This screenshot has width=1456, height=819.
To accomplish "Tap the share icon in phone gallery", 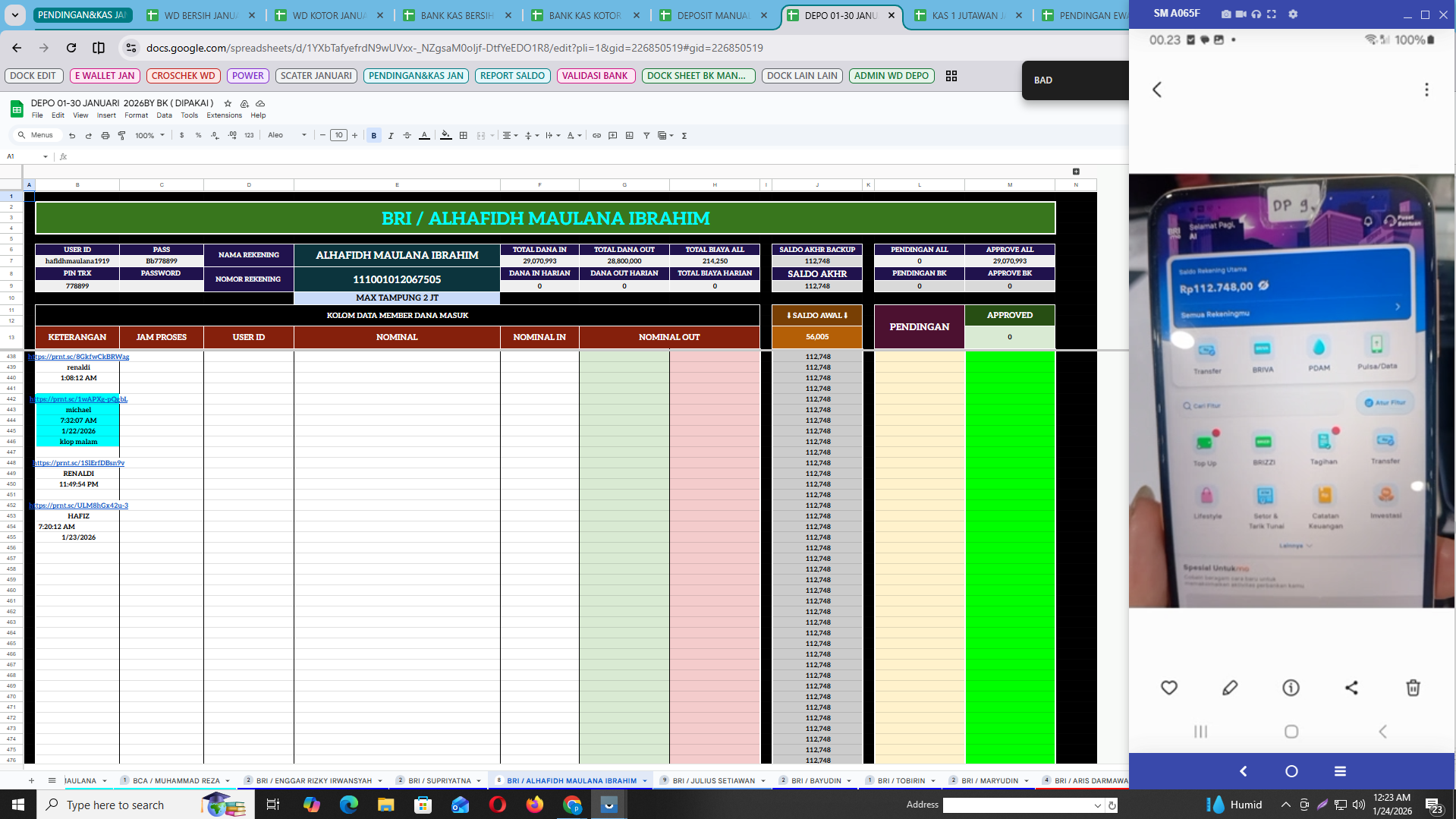I will (1351, 688).
